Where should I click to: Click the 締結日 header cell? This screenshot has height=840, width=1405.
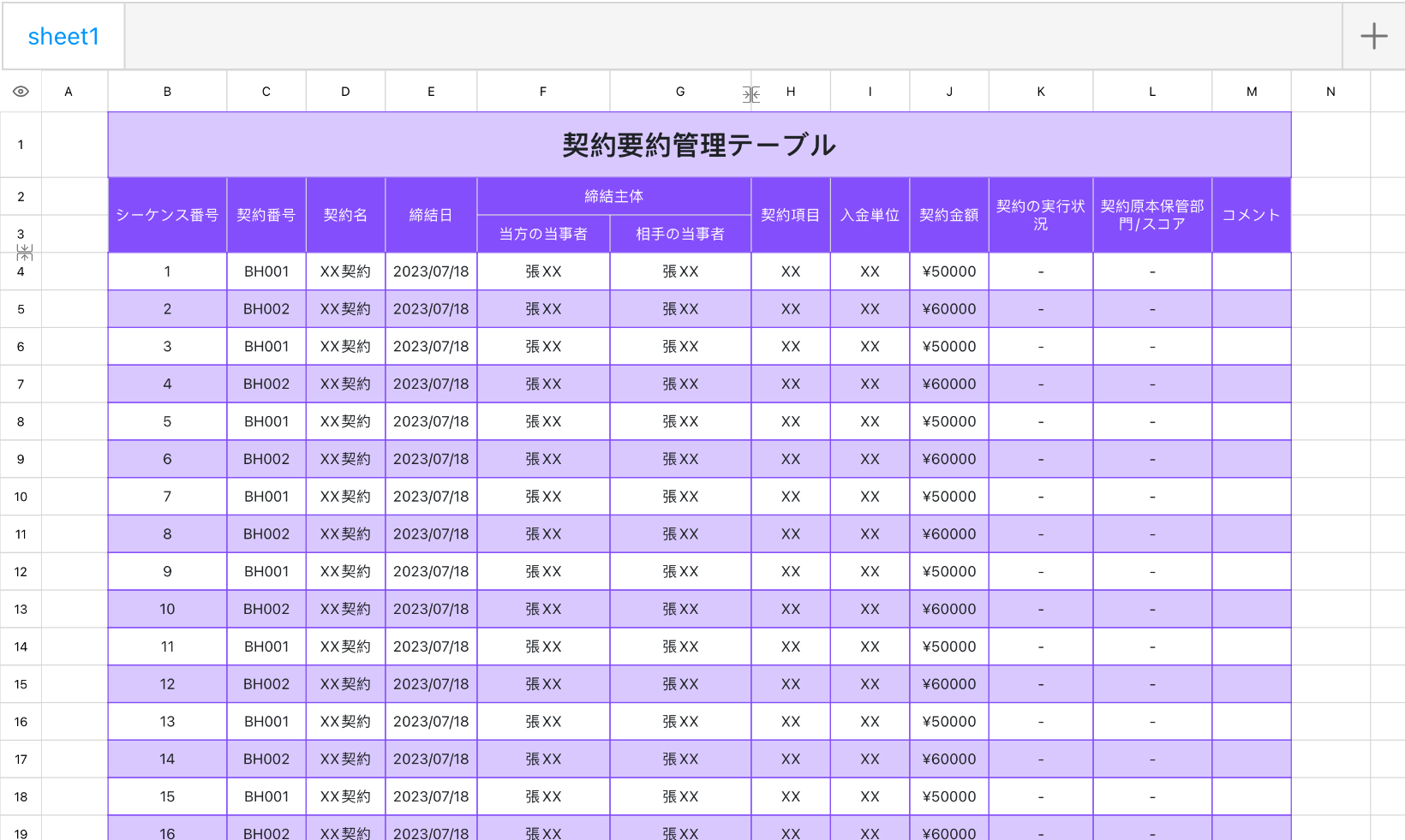click(x=431, y=215)
